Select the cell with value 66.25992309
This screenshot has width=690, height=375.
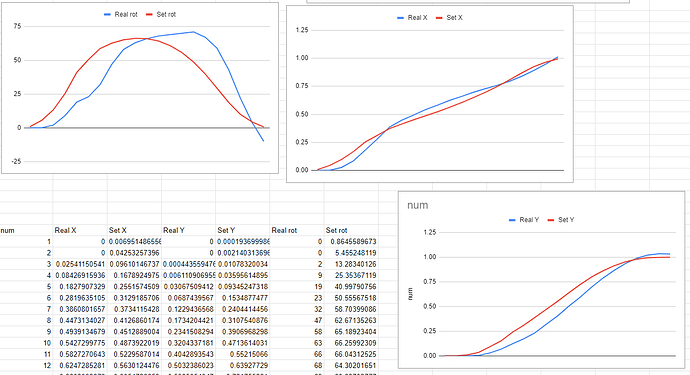pos(351,343)
